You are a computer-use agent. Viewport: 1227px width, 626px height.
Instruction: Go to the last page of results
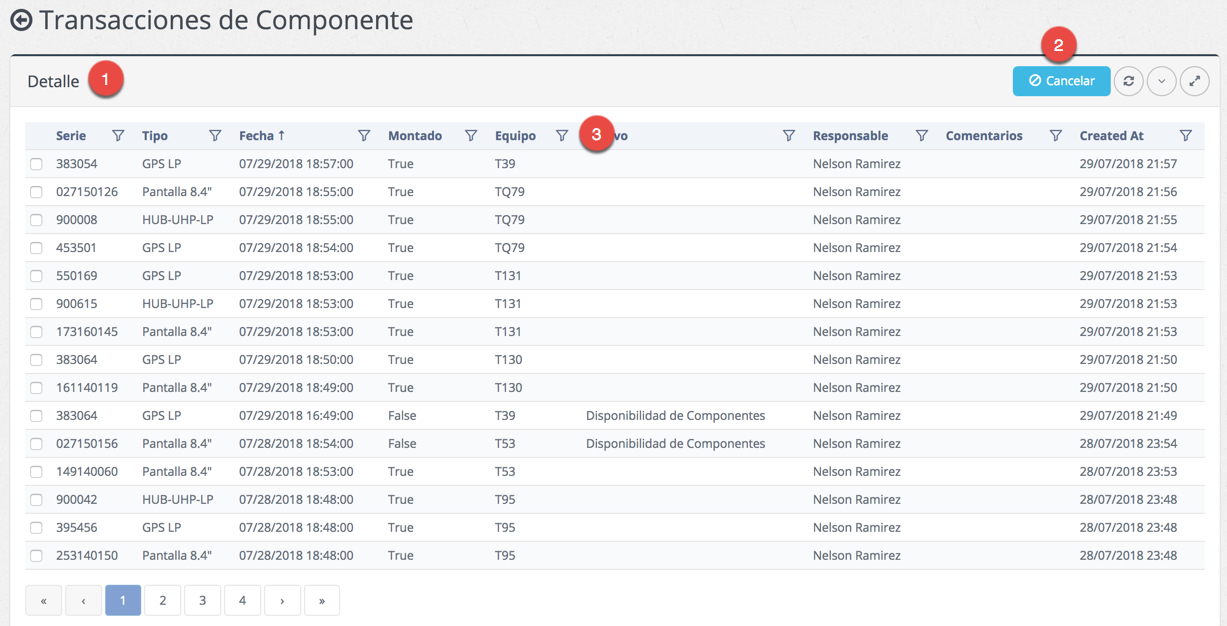322,600
